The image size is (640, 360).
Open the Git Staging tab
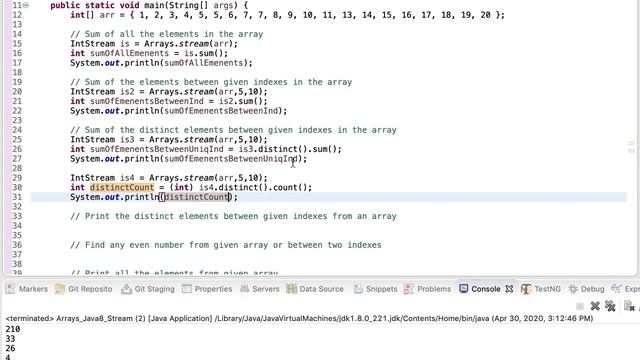click(x=148, y=289)
